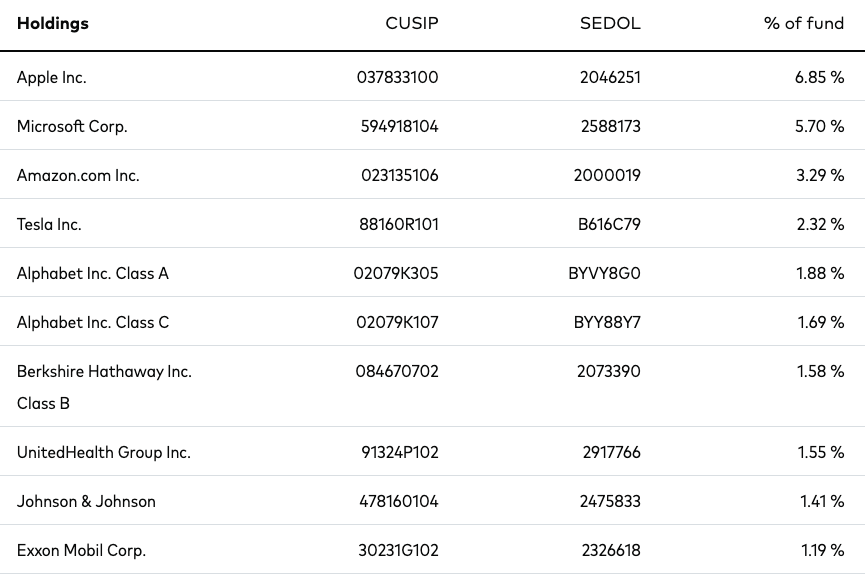The image size is (865, 581).
Task: Click UnitedHealth Group Inc. holding
Action: click(103, 452)
